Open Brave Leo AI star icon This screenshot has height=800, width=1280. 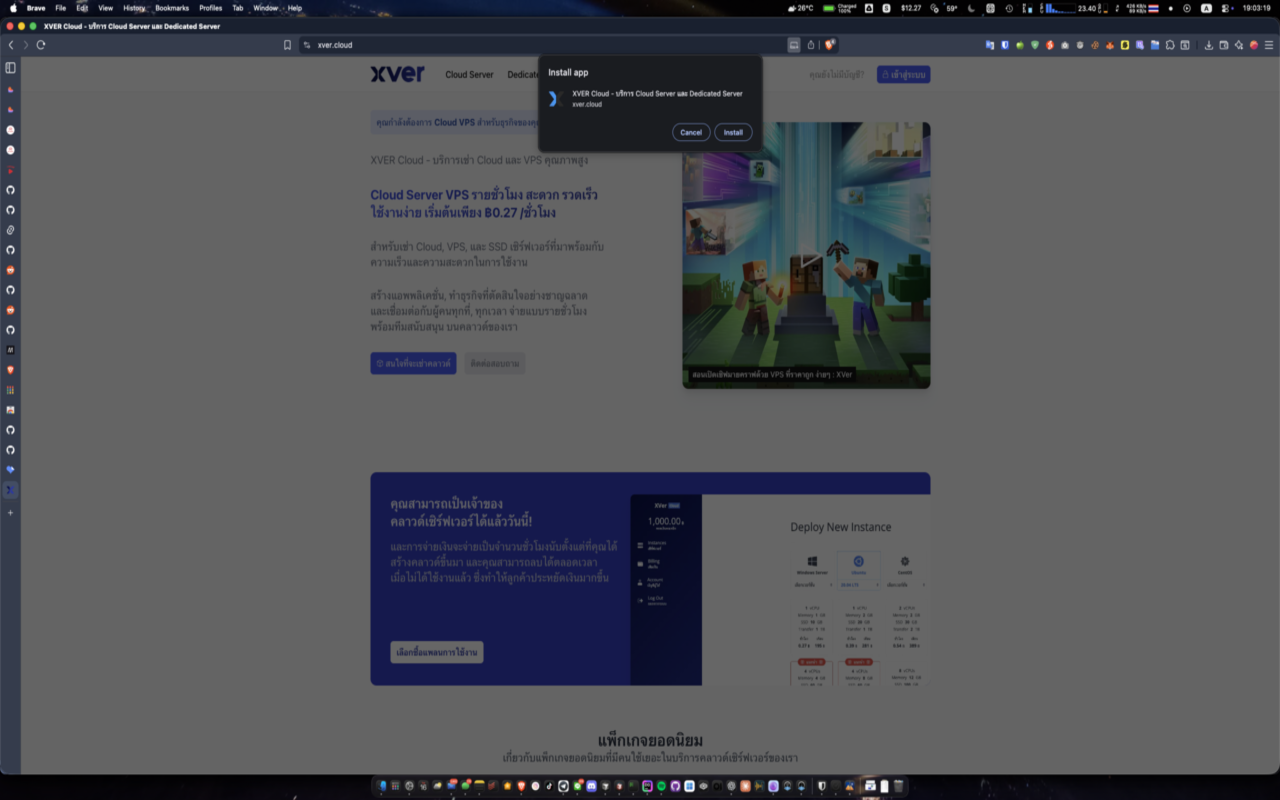pos(1239,45)
